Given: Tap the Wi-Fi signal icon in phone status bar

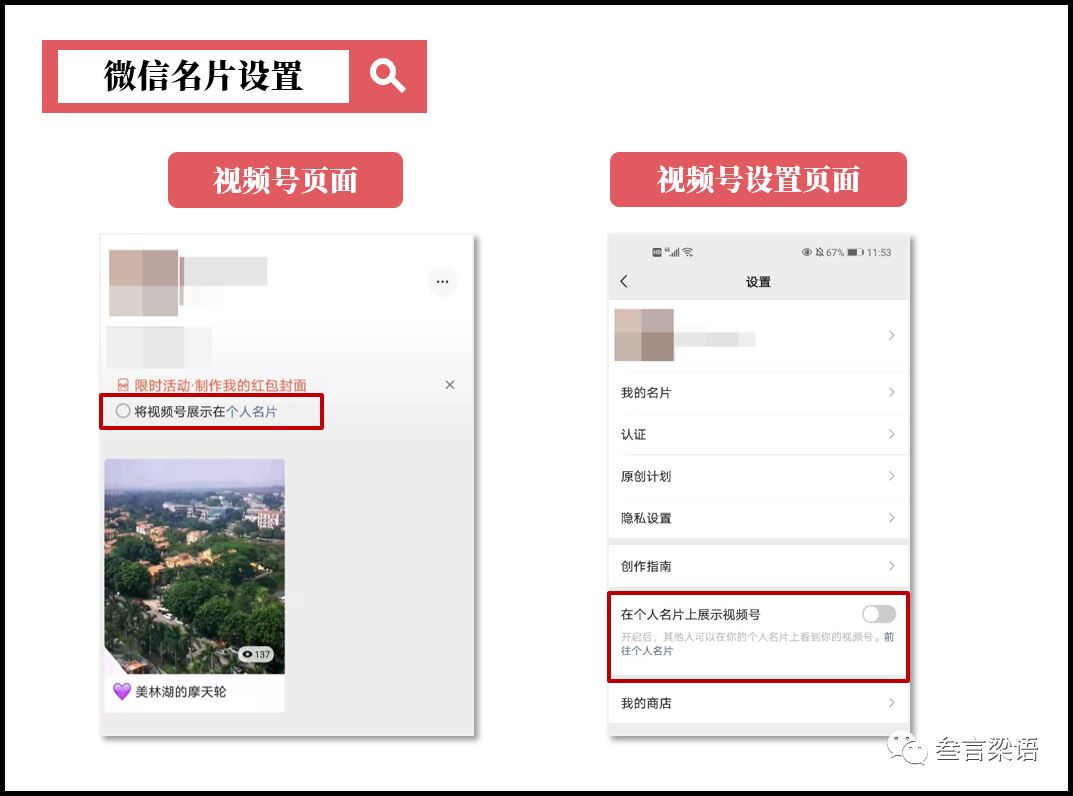Looking at the screenshot, I should pos(688,252).
